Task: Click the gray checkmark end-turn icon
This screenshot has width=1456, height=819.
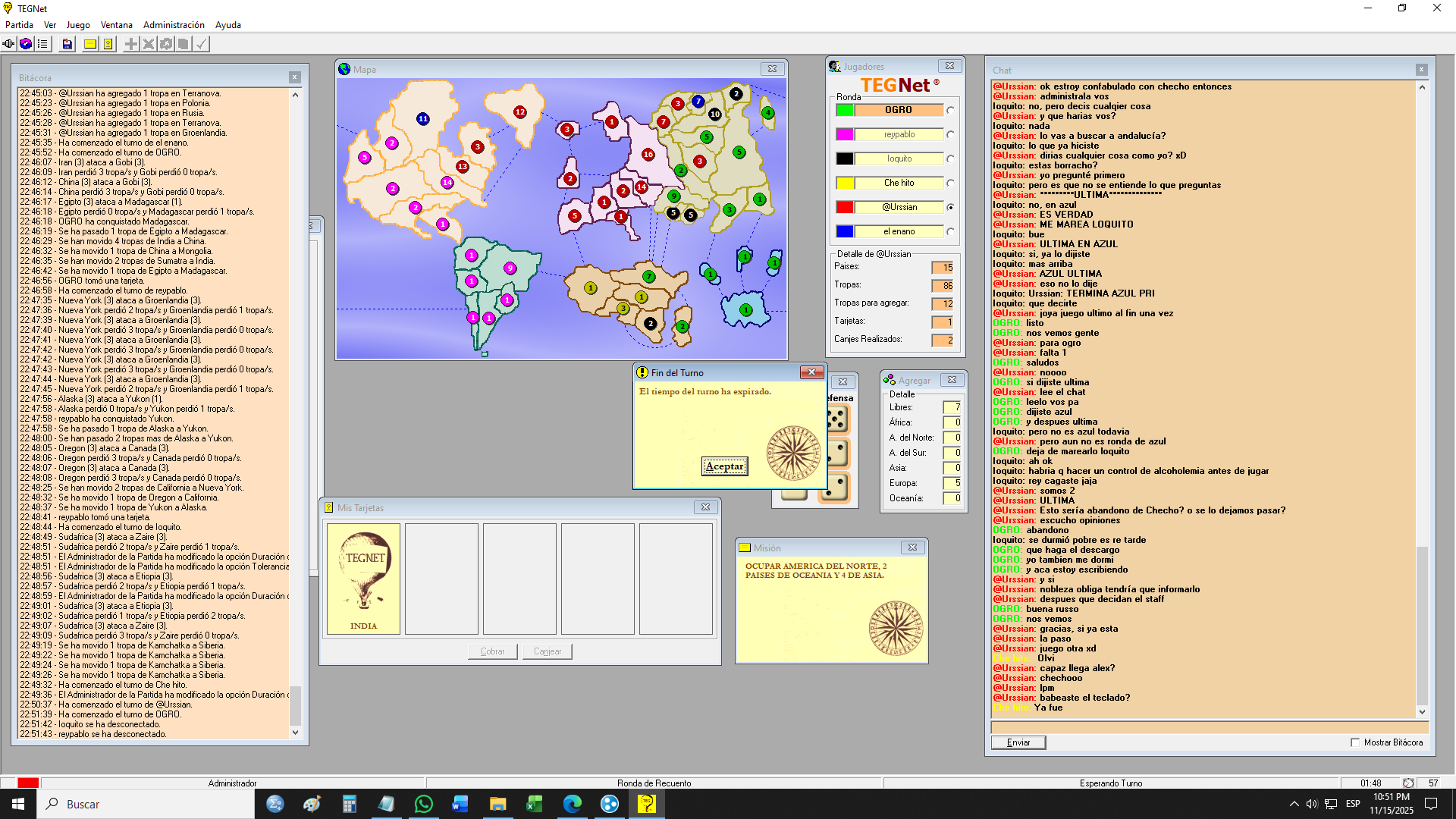Action: pos(201,44)
